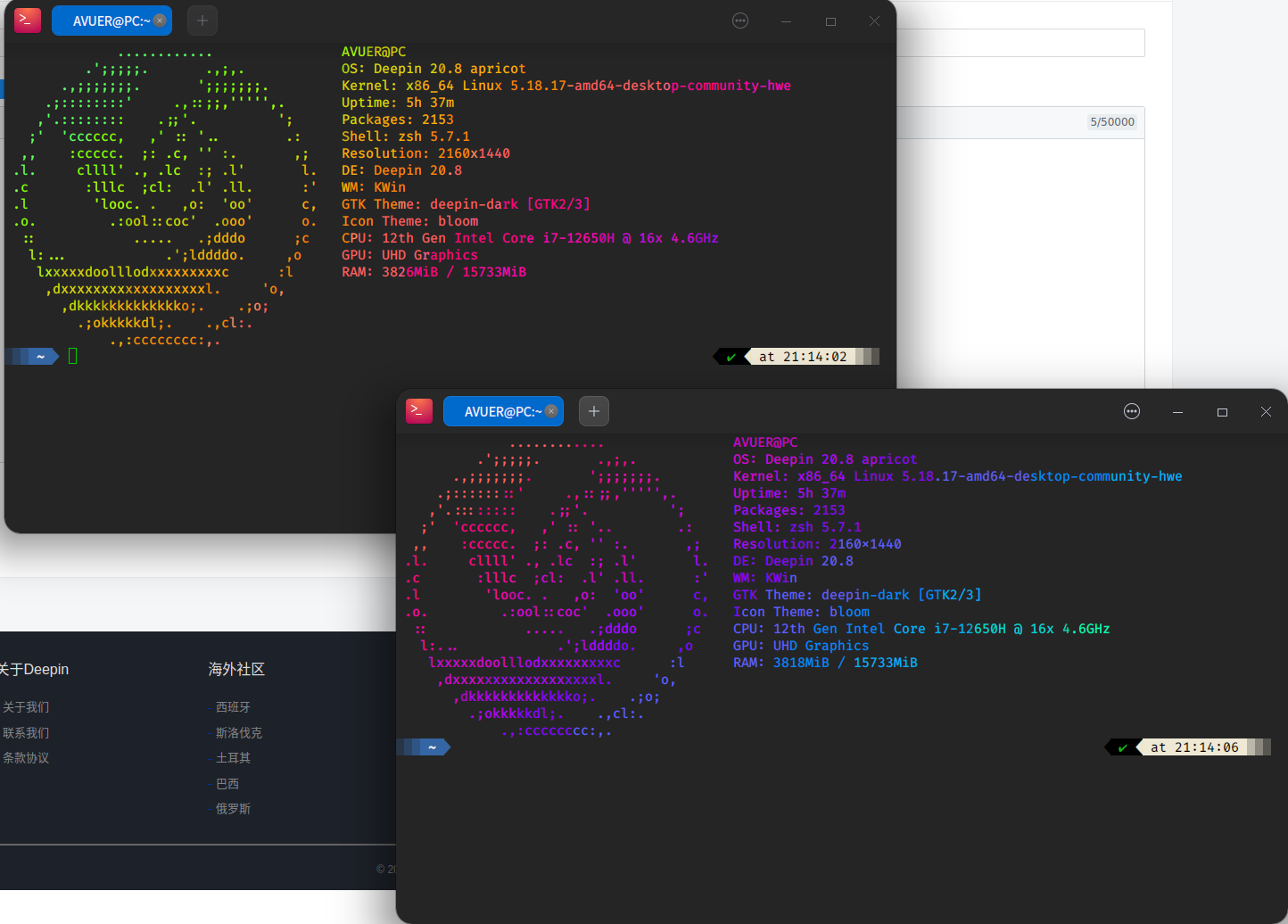
Task: Click the terminal app icon in the front terminal
Action: pos(419,410)
